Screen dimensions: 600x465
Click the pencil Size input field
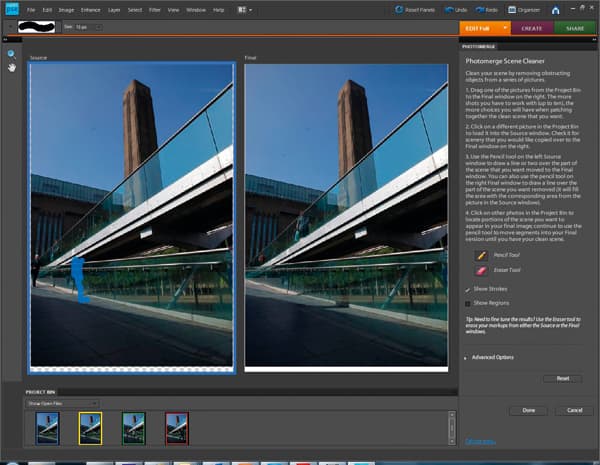click(x=84, y=27)
